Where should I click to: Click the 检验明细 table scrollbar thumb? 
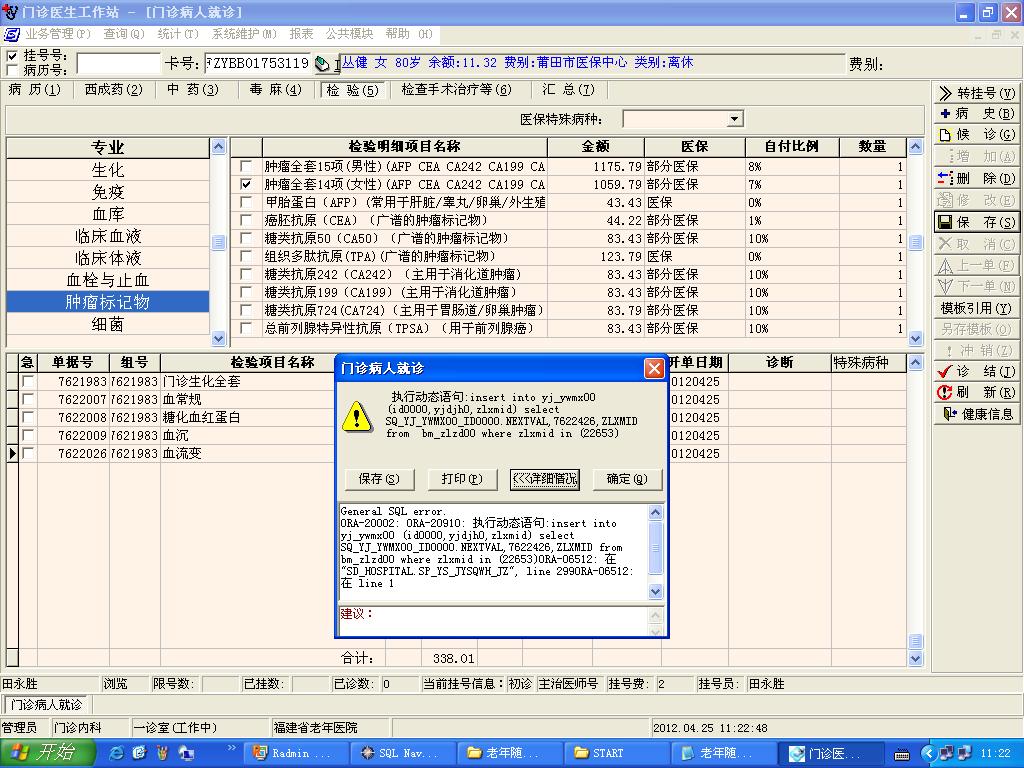point(916,242)
